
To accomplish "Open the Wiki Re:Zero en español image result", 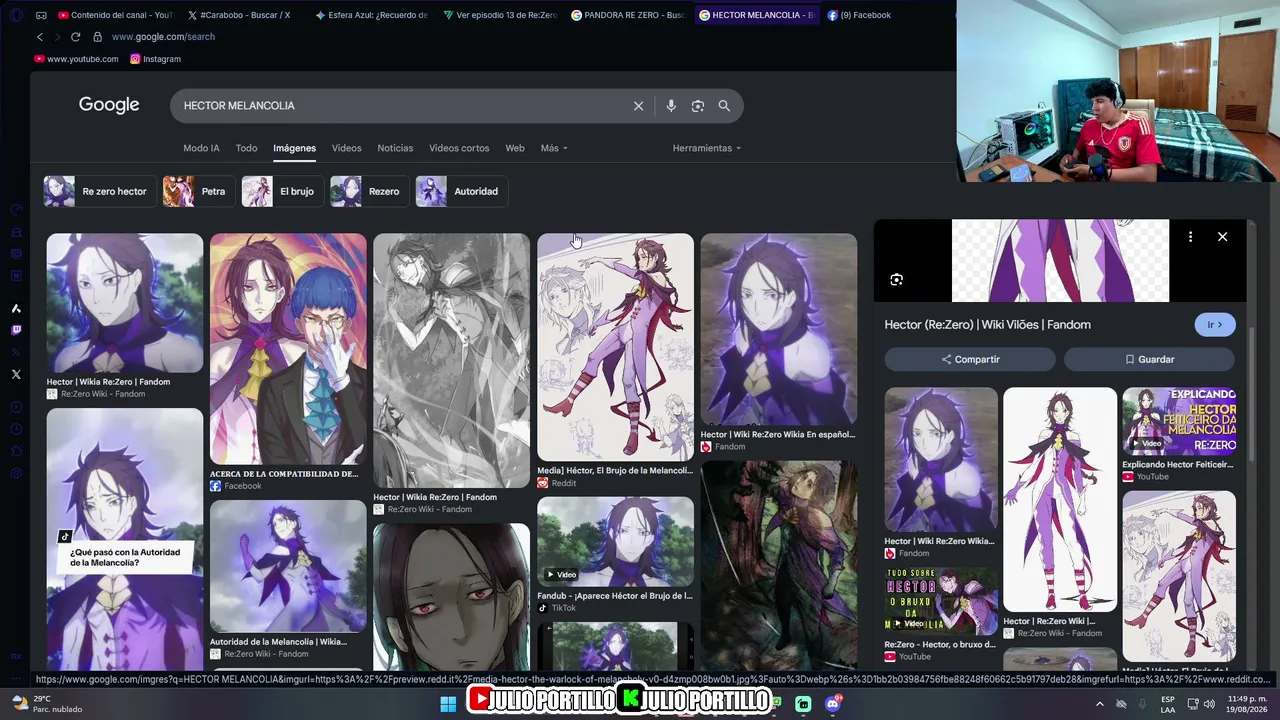I will tap(779, 330).
